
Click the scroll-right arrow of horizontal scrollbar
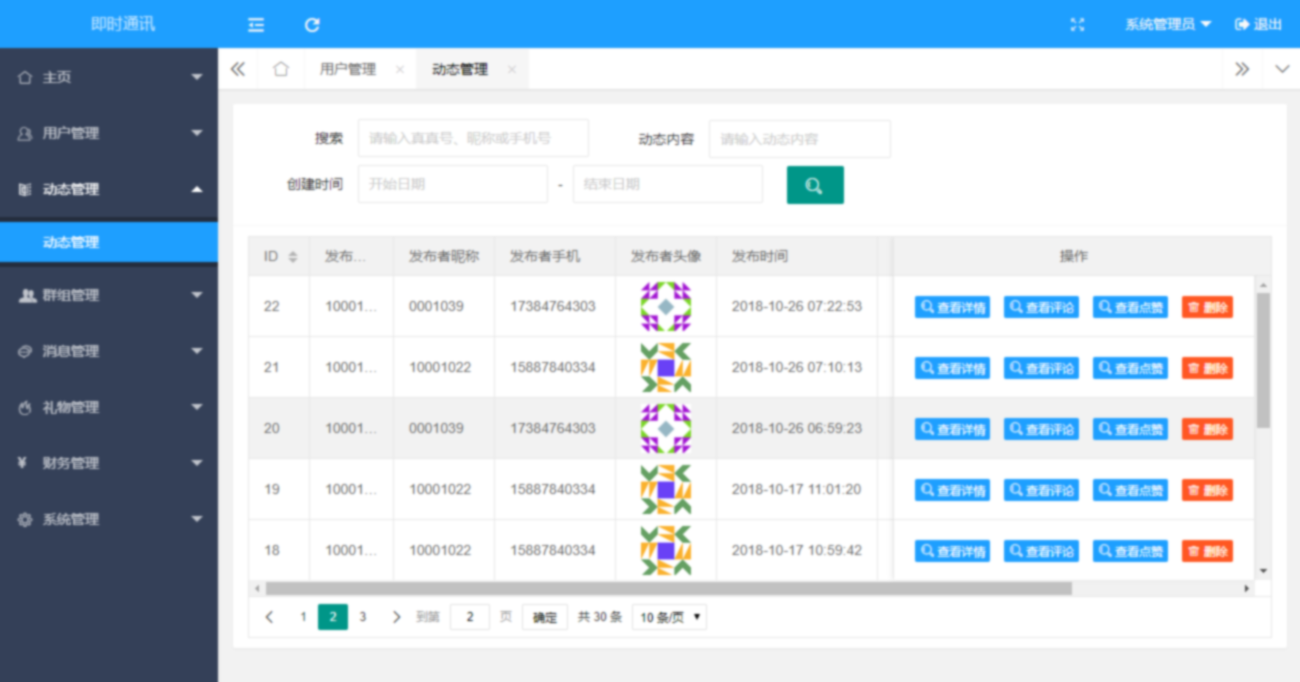(x=1246, y=588)
